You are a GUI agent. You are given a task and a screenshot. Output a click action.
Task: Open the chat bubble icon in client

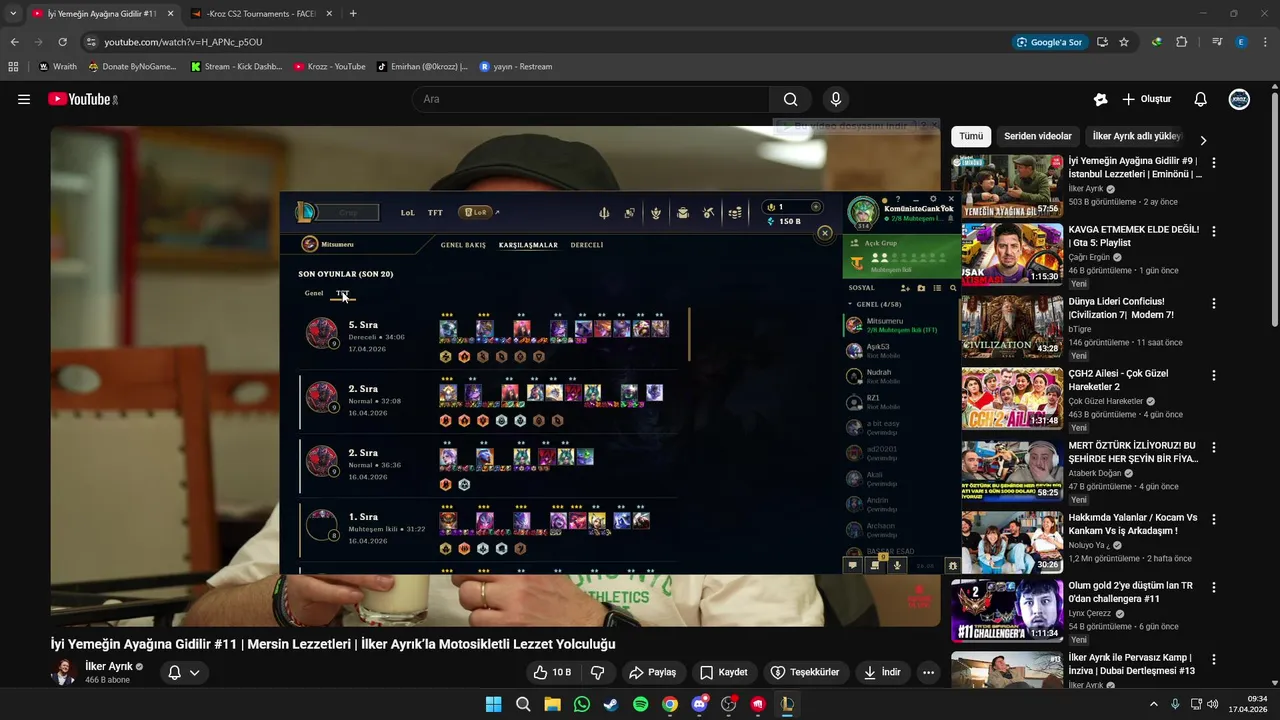pos(852,565)
